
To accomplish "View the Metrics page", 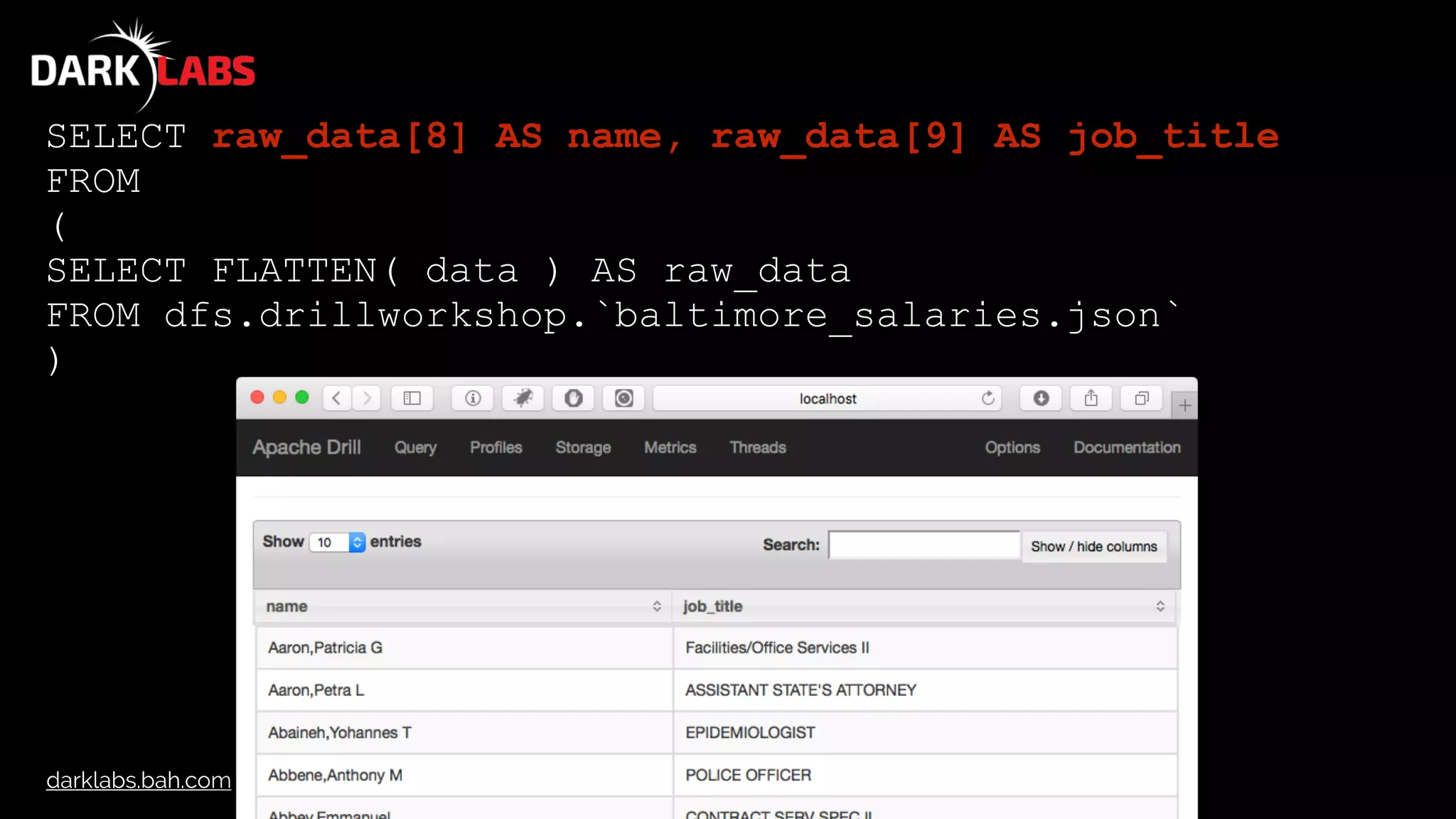I will click(670, 447).
